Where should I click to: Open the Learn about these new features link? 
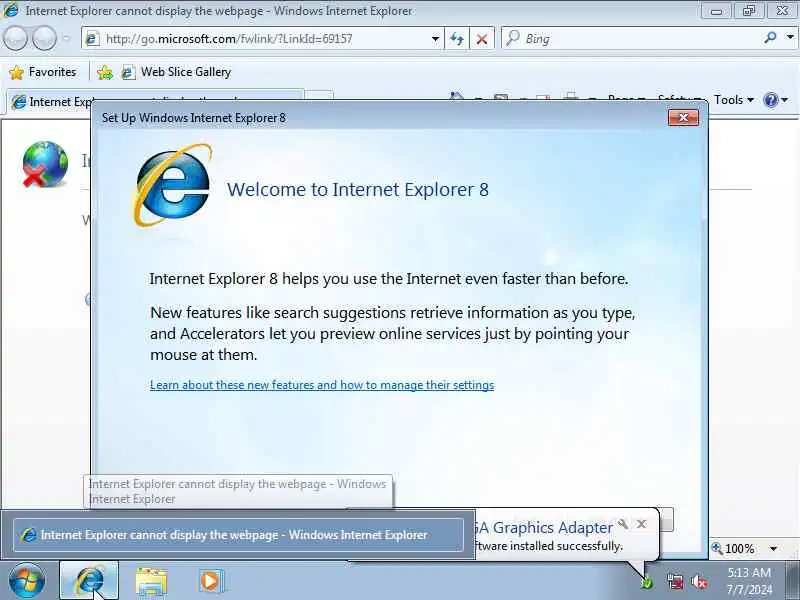pos(322,385)
